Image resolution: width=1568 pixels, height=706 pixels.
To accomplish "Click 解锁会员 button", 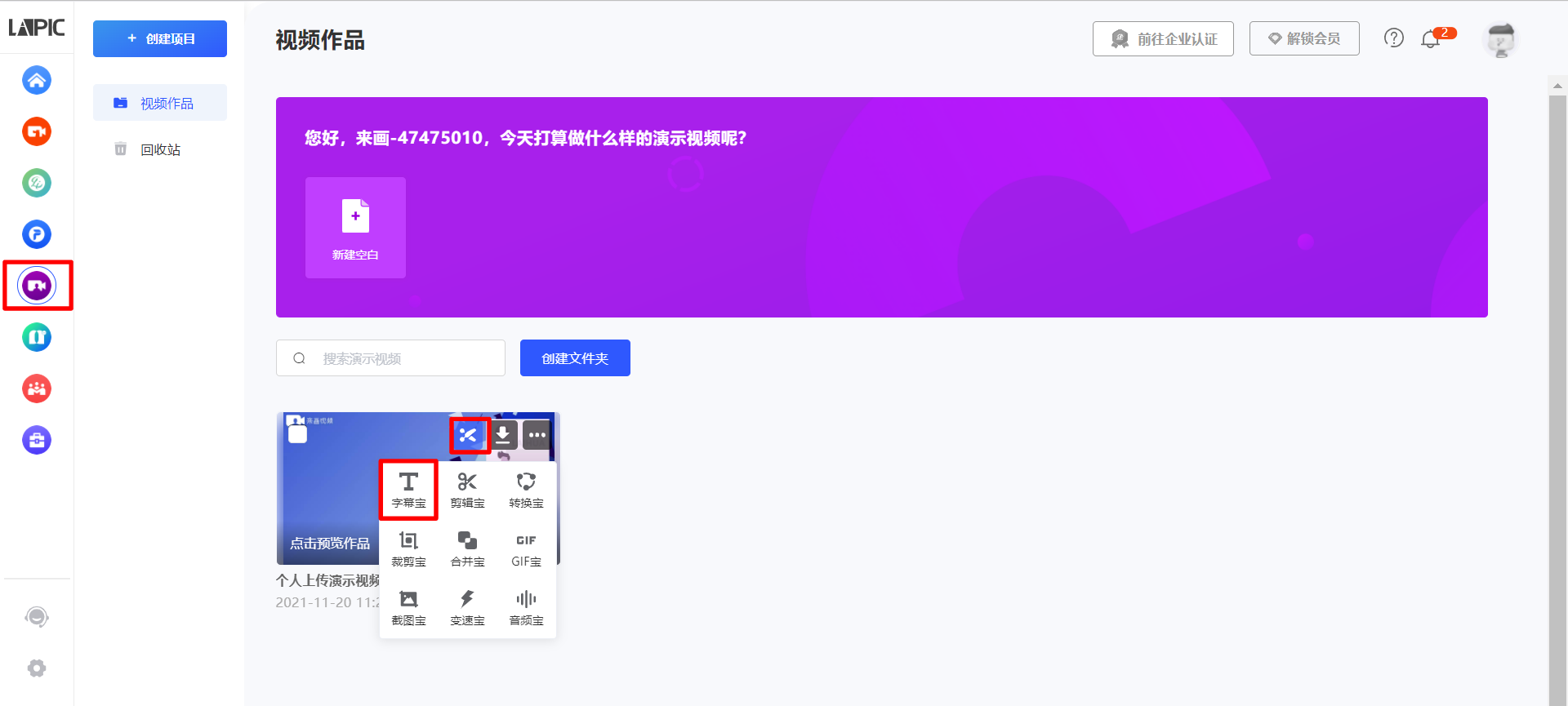I will [x=1304, y=38].
